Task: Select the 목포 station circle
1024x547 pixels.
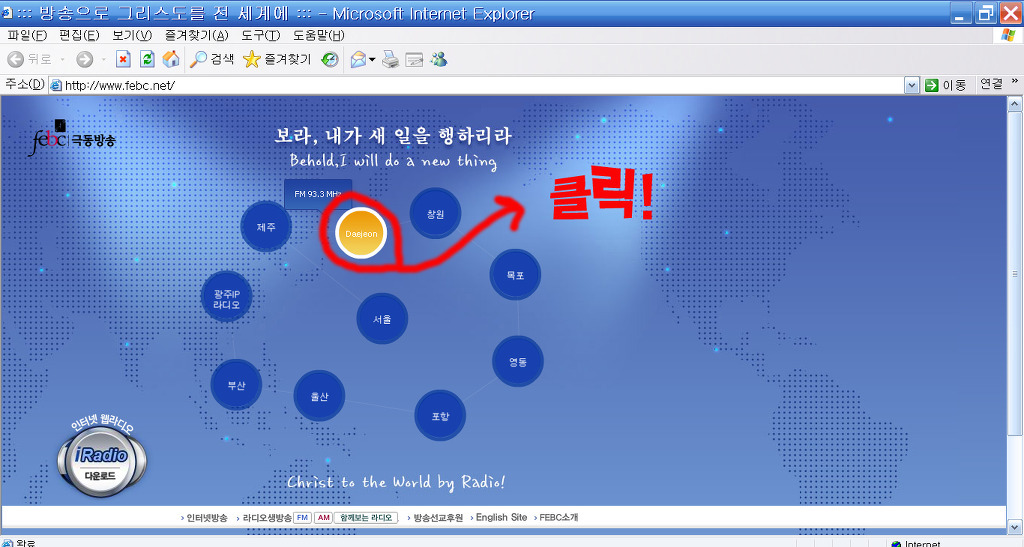Action: 515,275
